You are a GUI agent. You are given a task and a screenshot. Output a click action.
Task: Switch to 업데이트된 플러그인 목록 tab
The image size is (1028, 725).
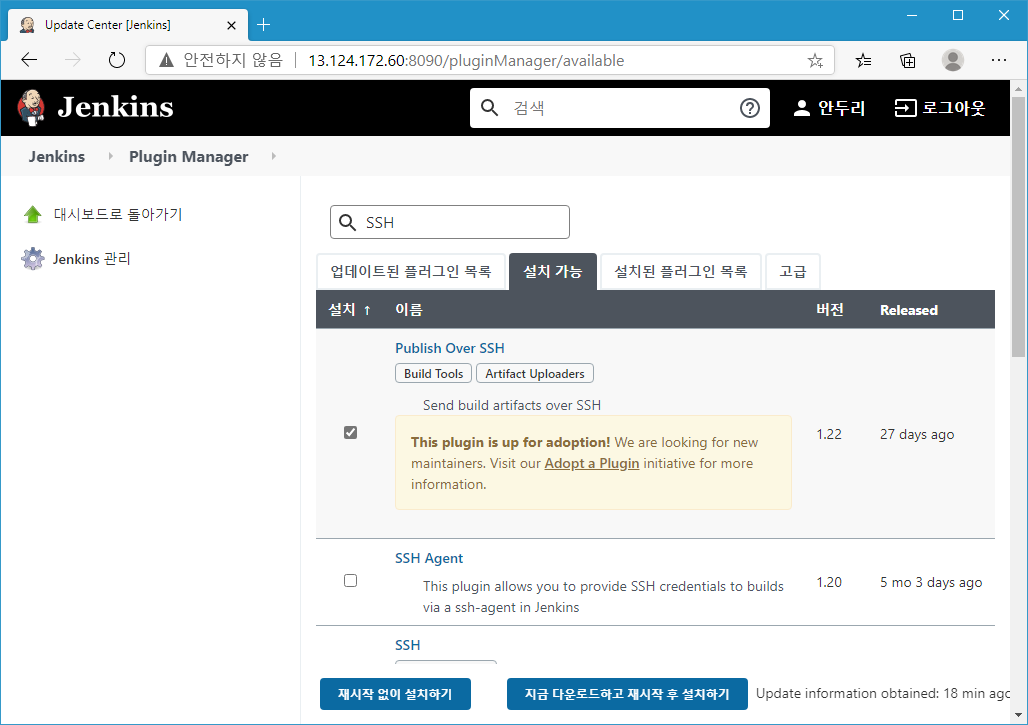411,271
